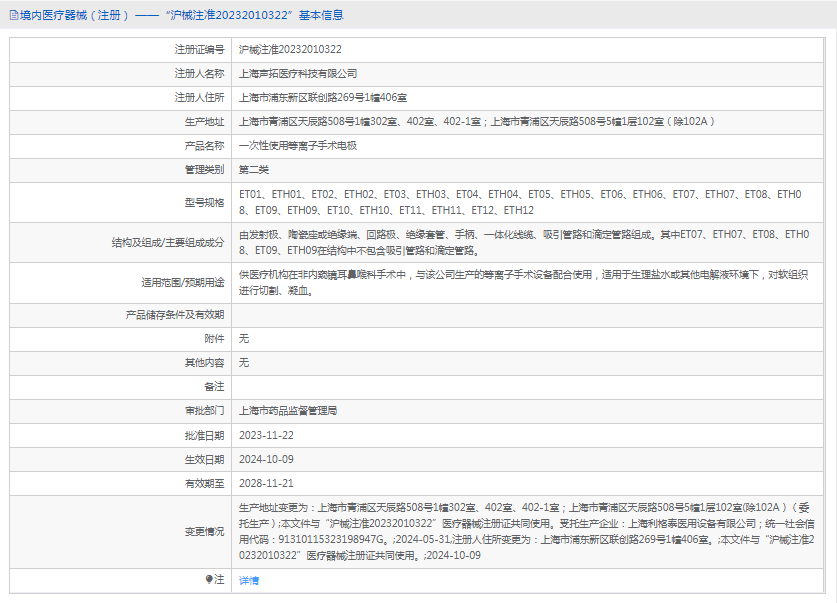Select the effective date 2024-10-09
Image resolution: width=837 pixels, height=603 pixels.
(266, 459)
